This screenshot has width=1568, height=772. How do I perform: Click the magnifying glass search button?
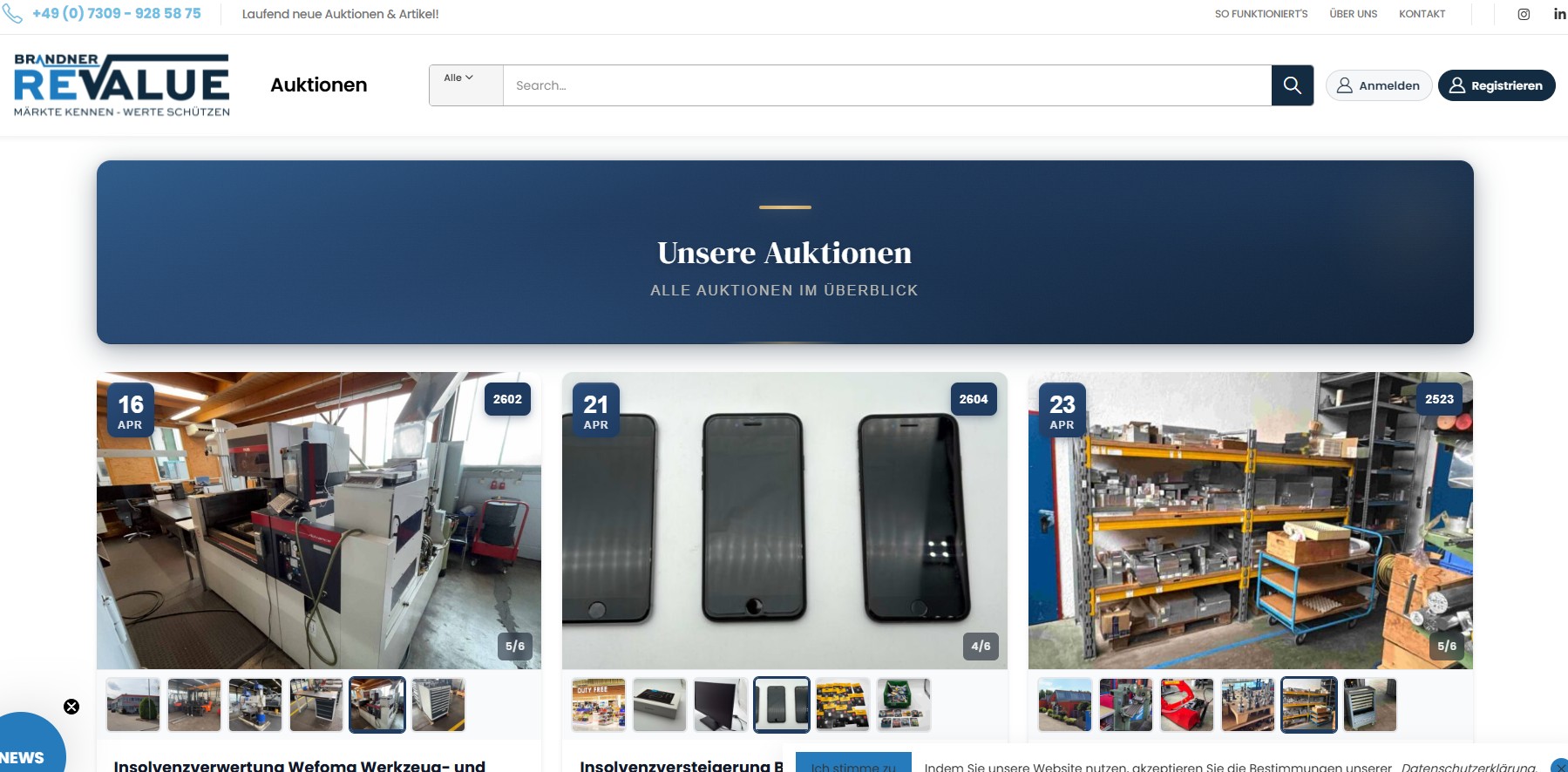click(1292, 85)
